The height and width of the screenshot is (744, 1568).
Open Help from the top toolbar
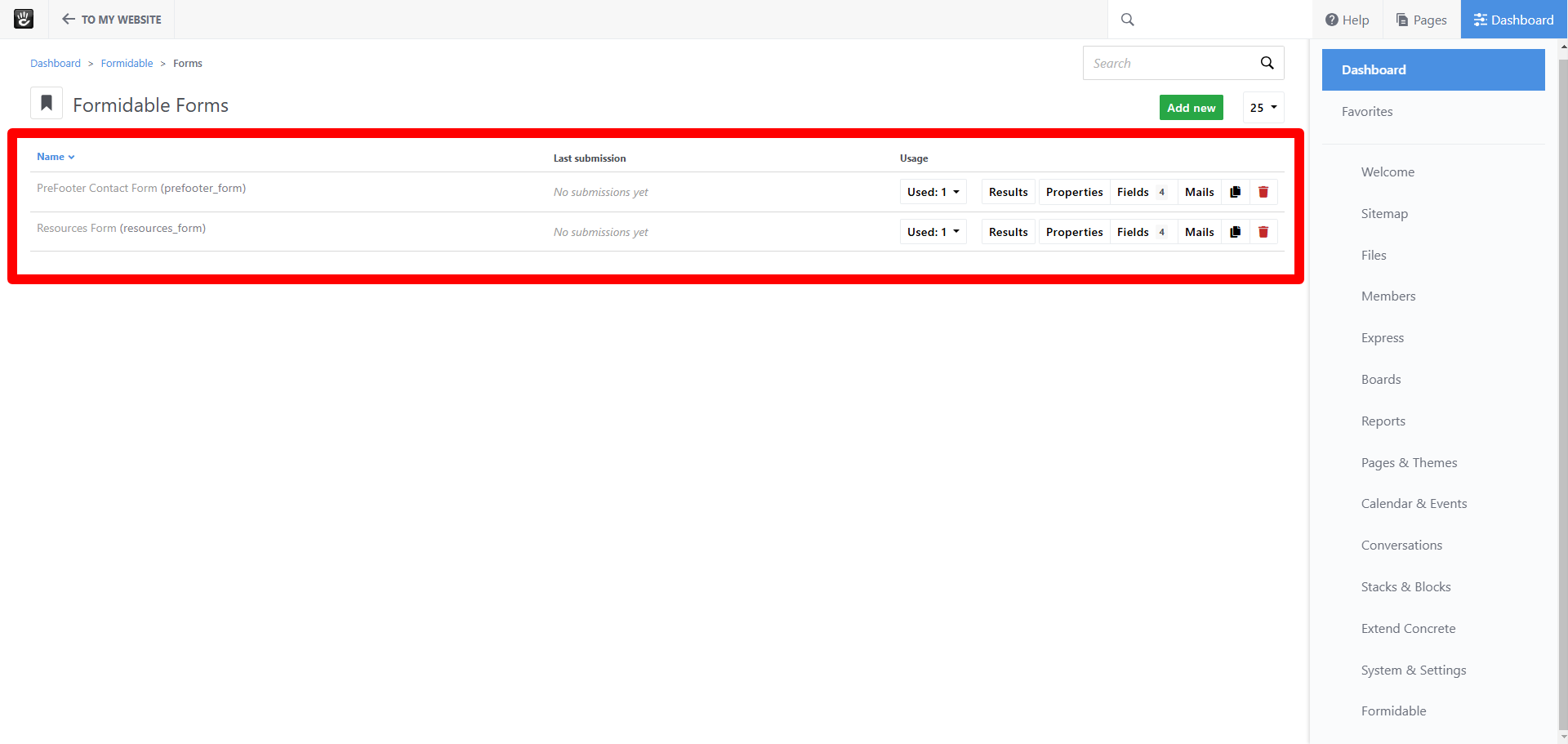tap(1347, 20)
